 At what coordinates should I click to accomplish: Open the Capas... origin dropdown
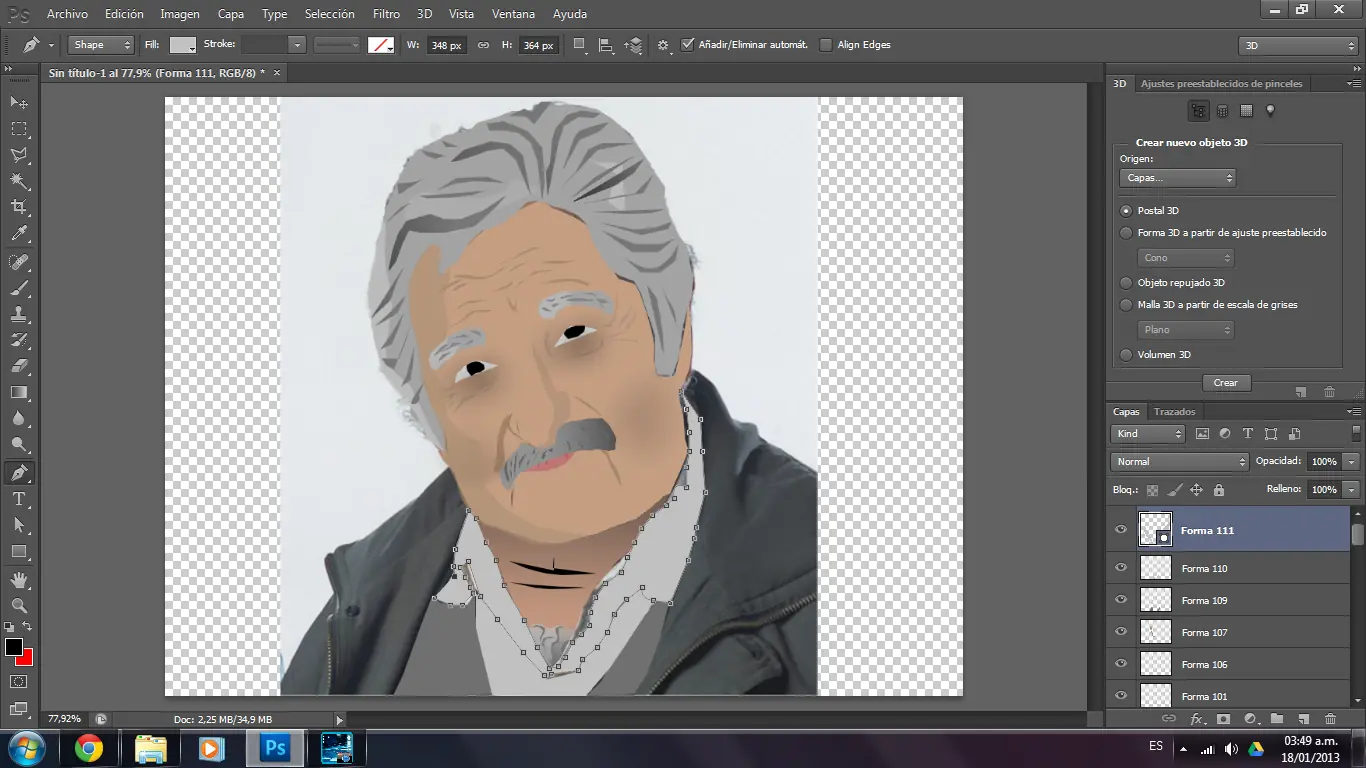tap(1178, 178)
